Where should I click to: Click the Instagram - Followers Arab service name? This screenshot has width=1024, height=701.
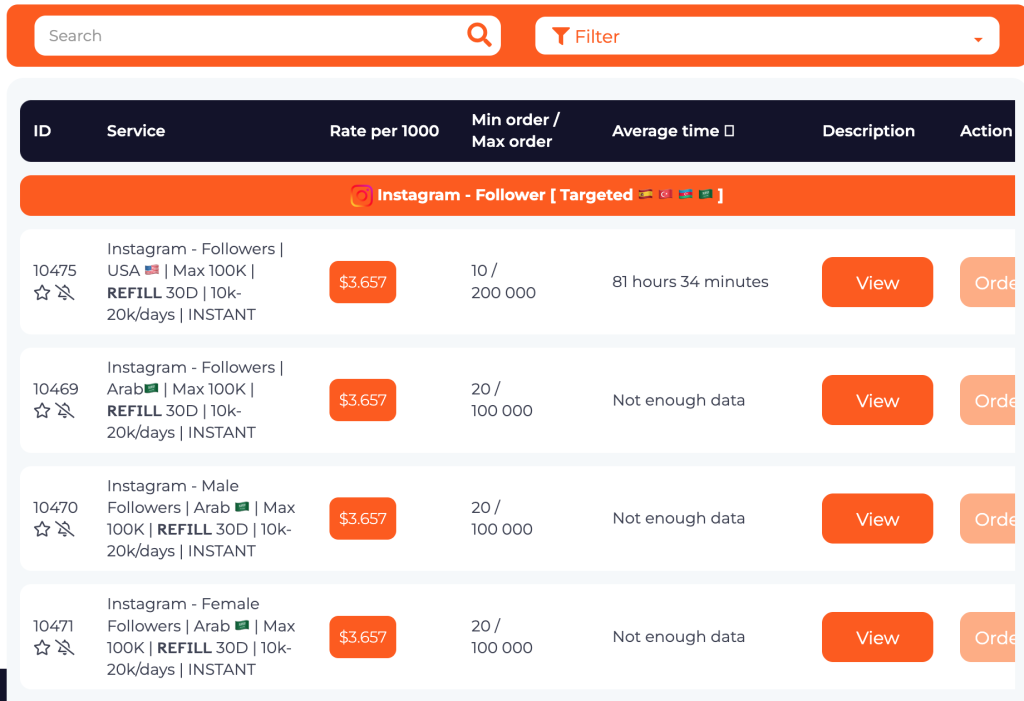(195, 400)
